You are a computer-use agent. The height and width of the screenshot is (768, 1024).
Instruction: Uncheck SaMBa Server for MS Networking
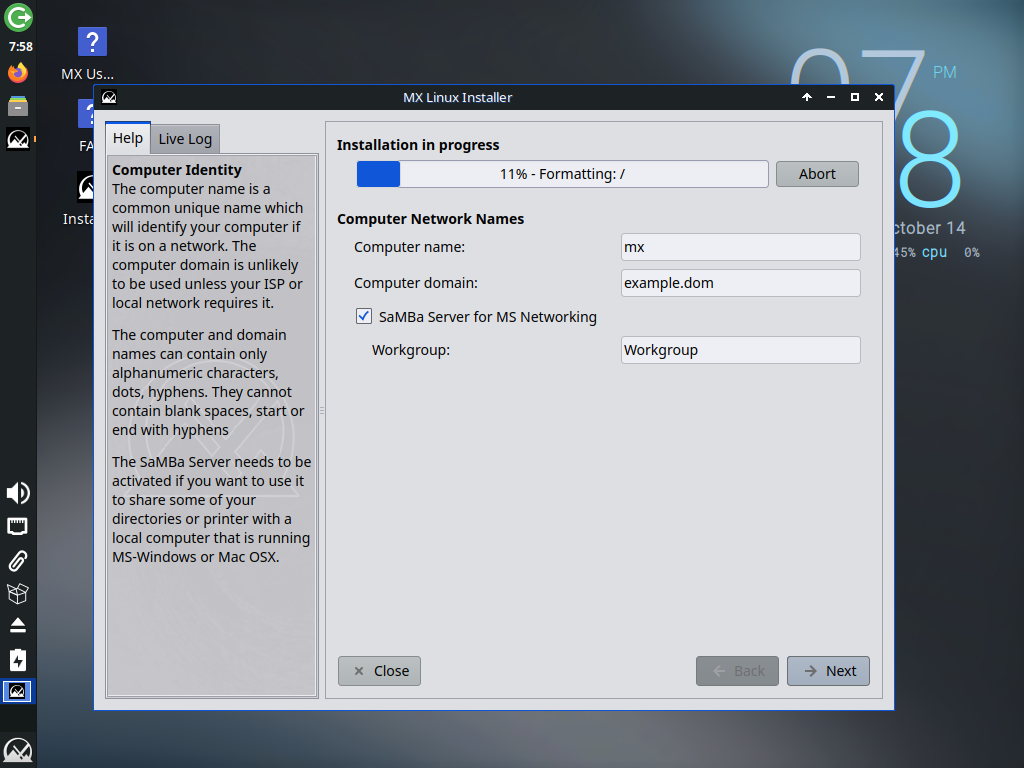(x=364, y=317)
